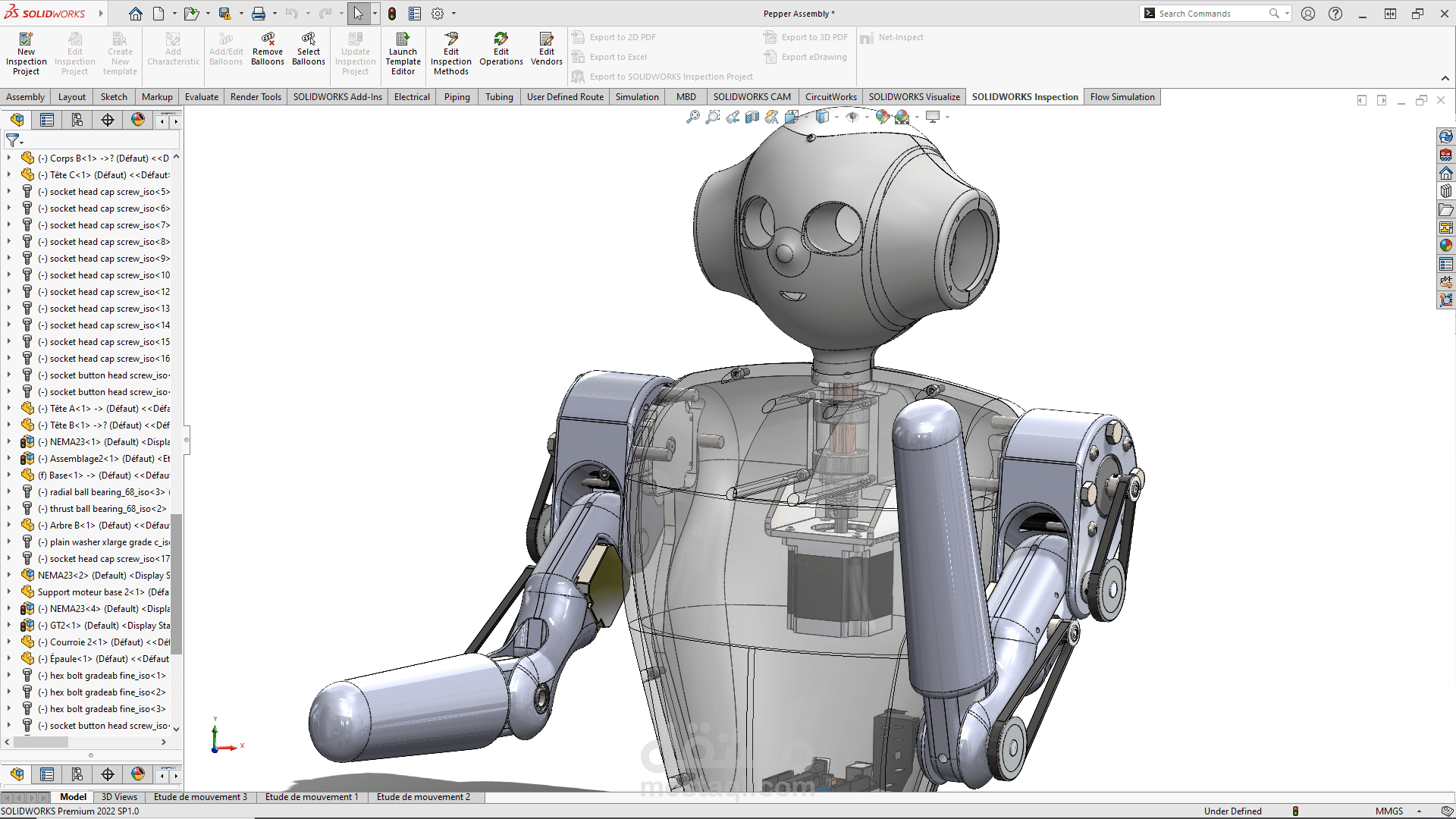Click Edit Vendors button
1456x819 pixels.
tap(547, 49)
